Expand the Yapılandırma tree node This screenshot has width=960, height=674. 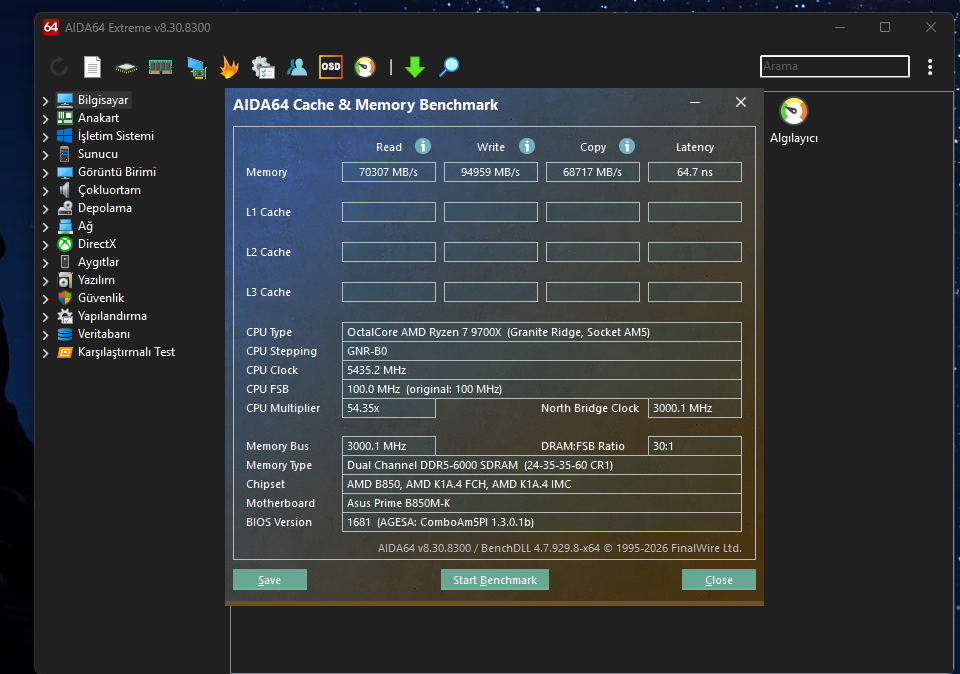point(45,317)
